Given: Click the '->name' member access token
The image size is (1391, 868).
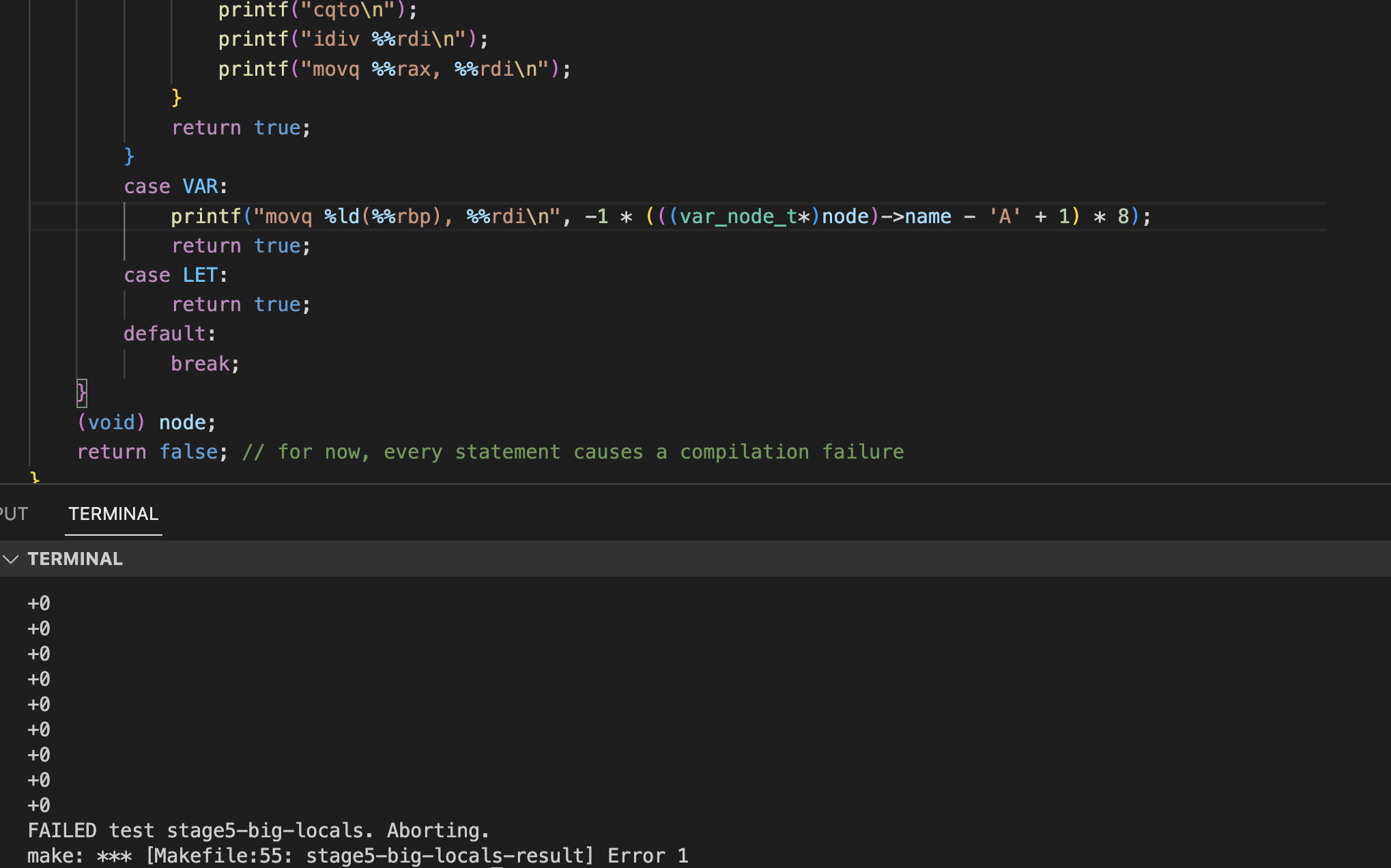Looking at the screenshot, I should click(x=916, y=216).
